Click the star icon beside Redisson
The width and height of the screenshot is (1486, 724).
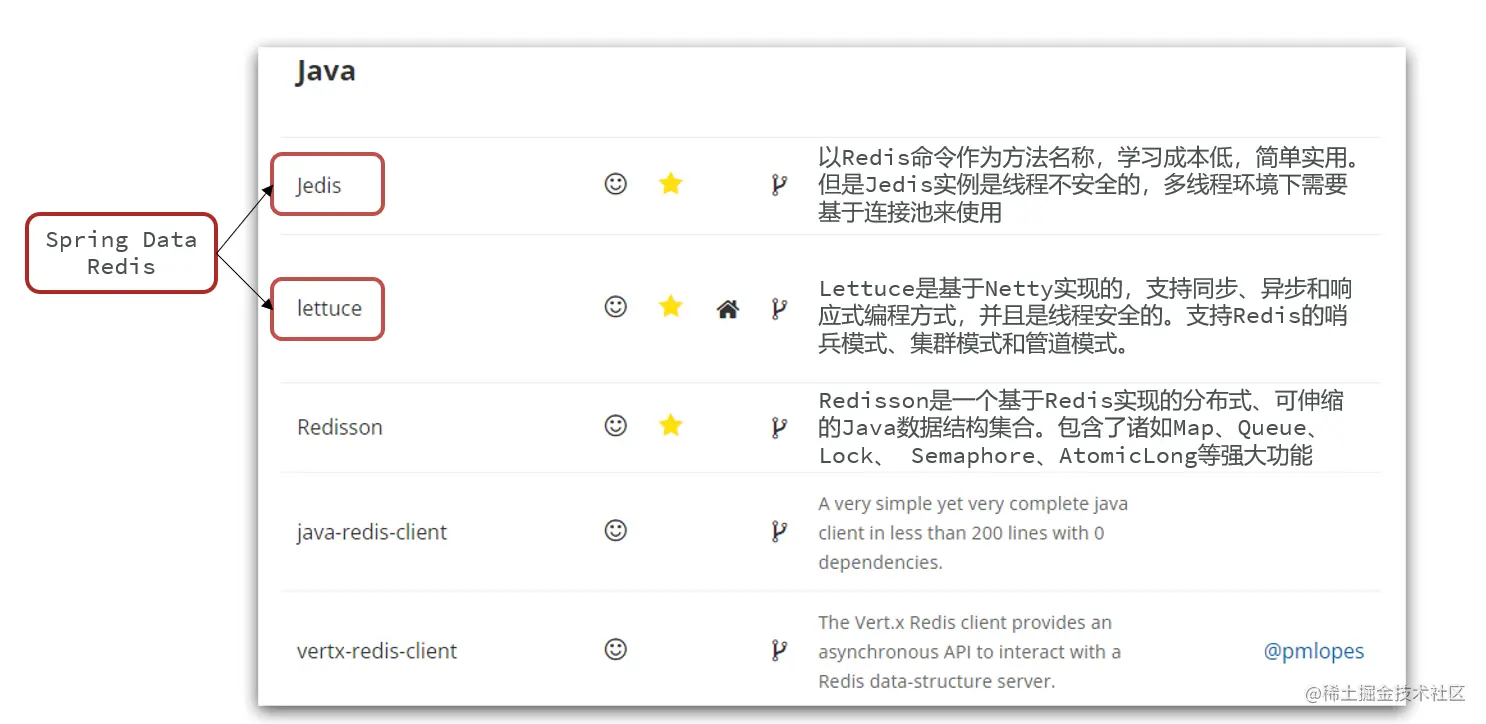tap(671, 426)
